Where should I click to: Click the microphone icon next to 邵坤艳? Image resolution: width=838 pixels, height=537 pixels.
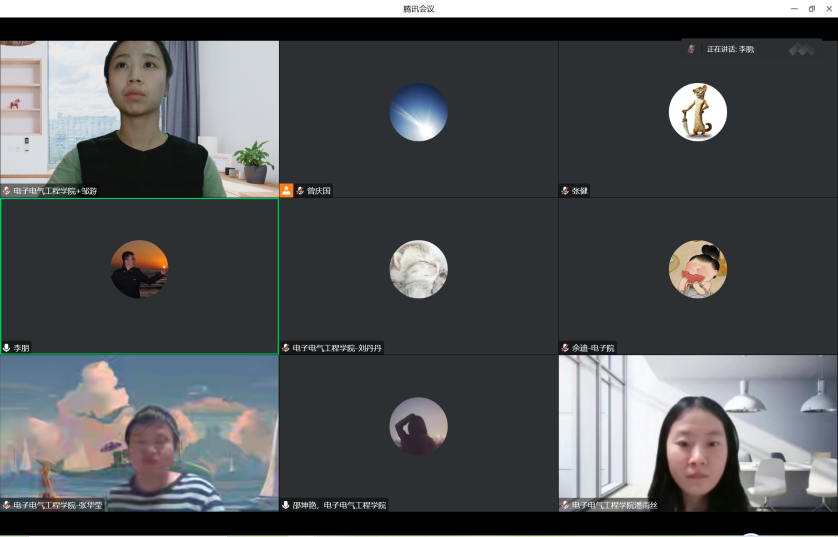pos(286,505)
